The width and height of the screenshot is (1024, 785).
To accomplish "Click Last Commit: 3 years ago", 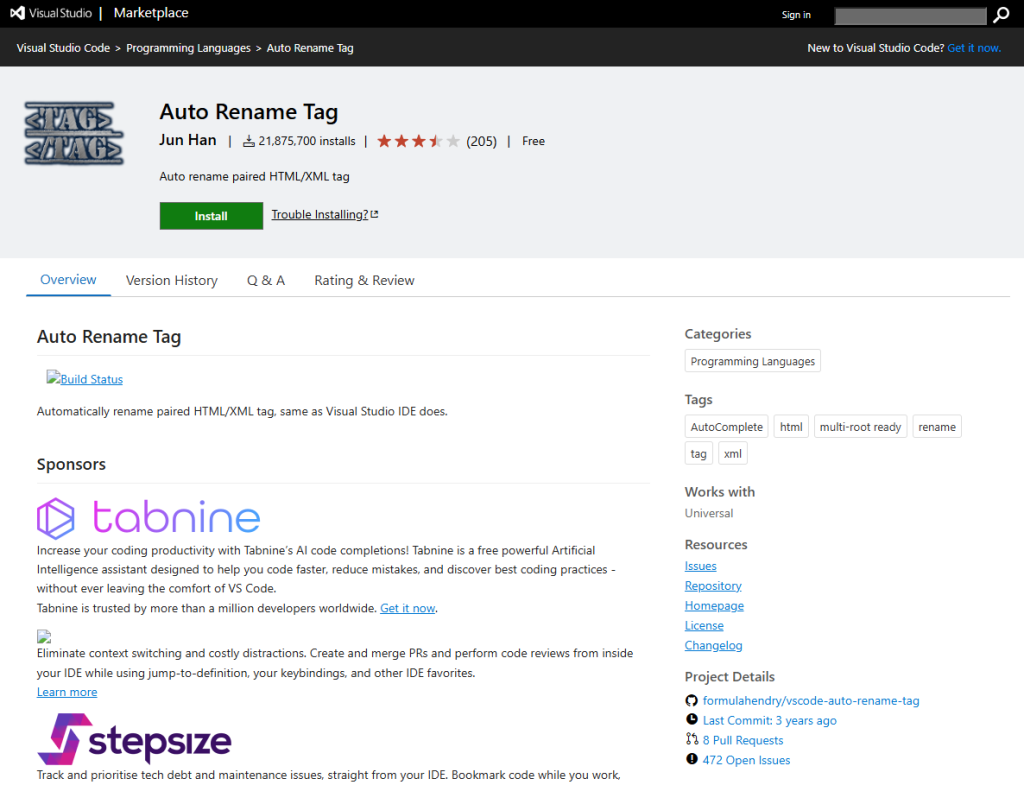I will (x=769, y=720).
